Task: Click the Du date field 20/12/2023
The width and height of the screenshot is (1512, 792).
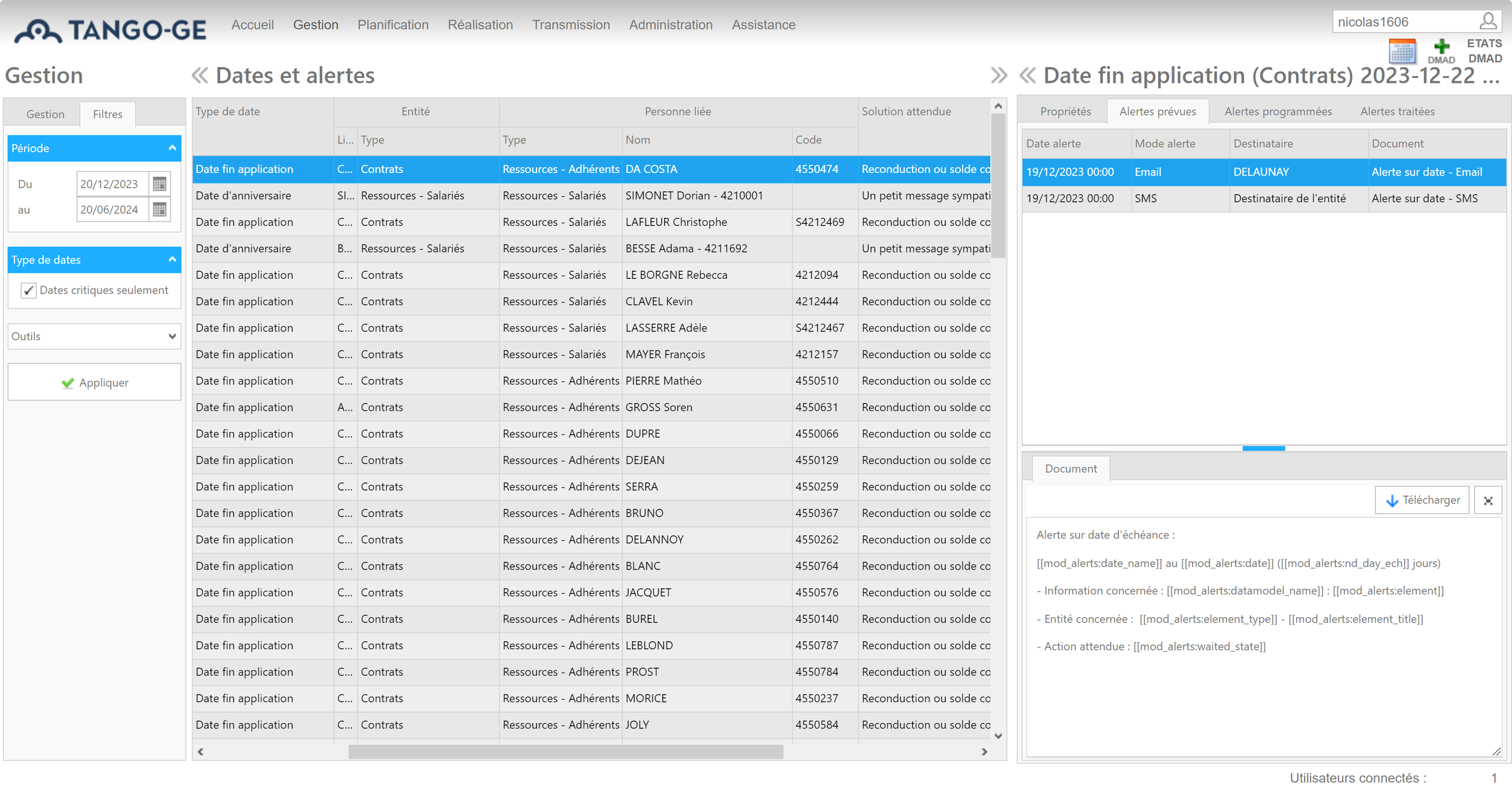Action: click(x=112, y=184)
